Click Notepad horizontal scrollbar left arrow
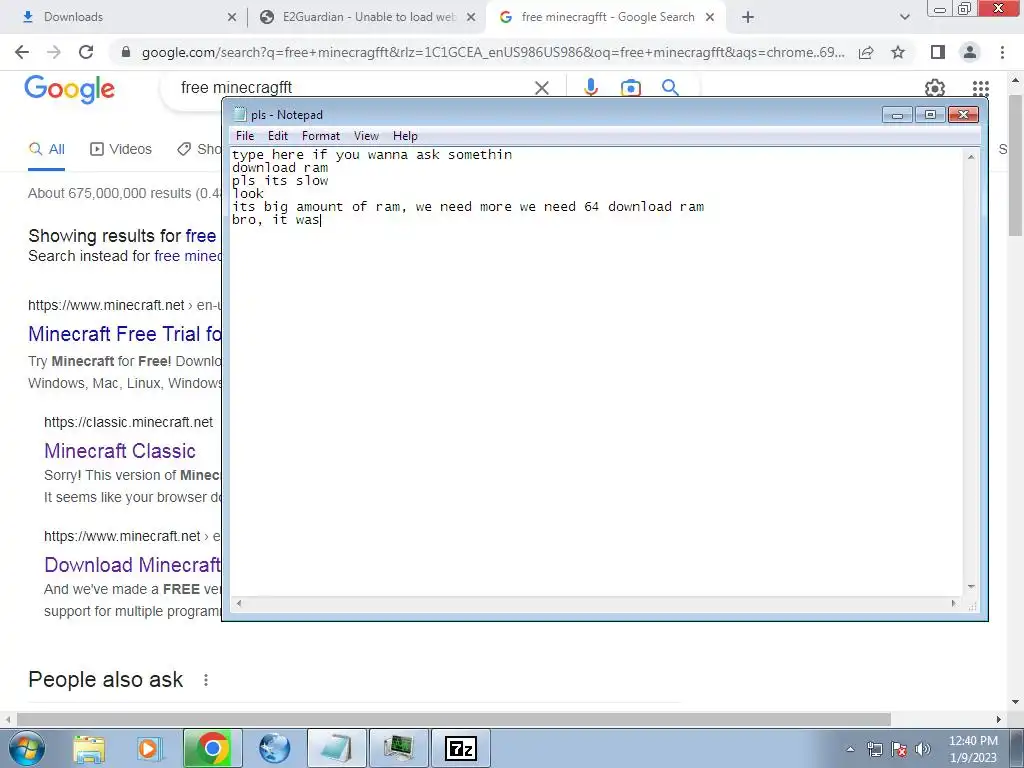 coord(239,603)
